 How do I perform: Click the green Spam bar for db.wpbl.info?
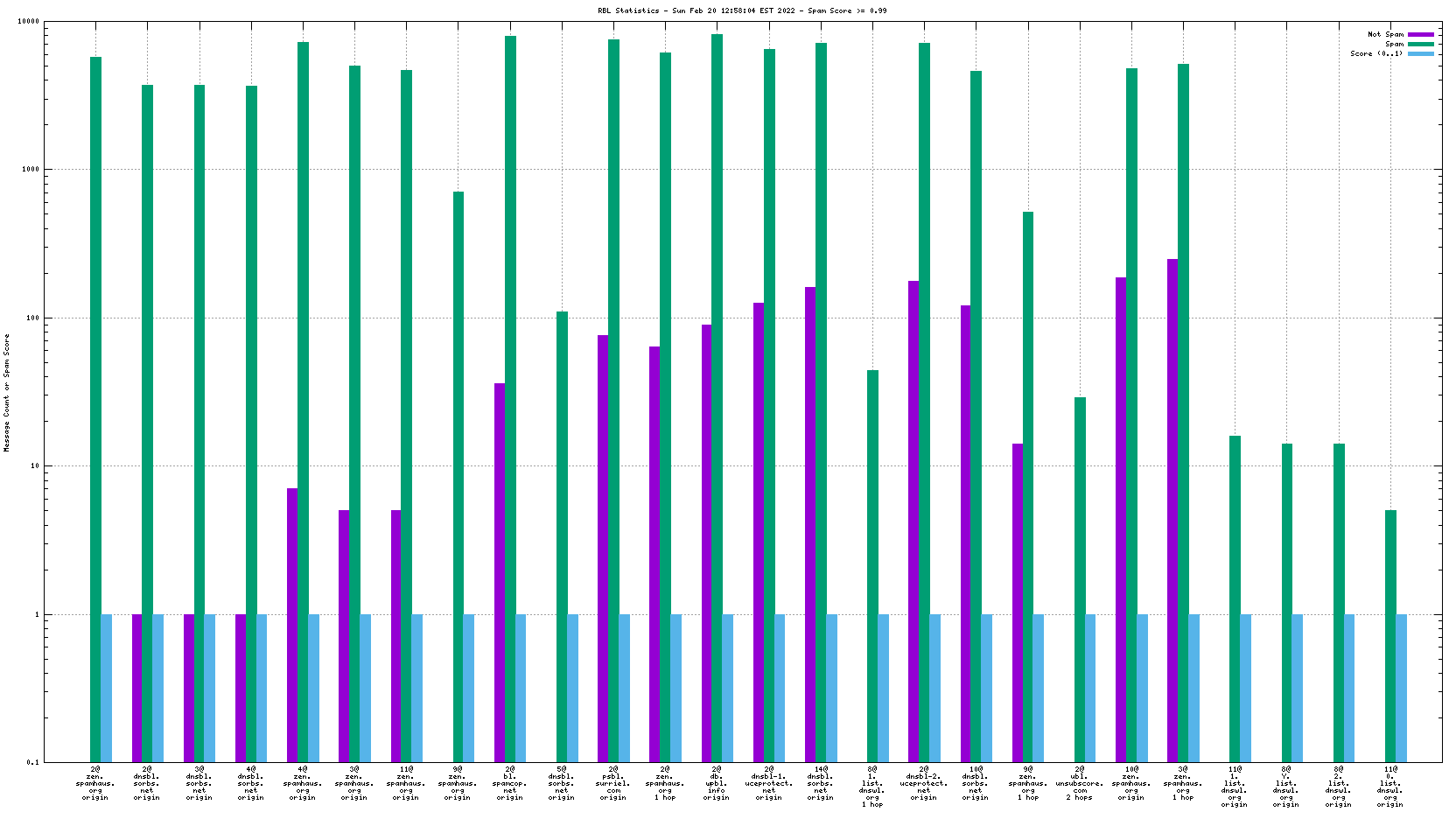pos(717,394)
